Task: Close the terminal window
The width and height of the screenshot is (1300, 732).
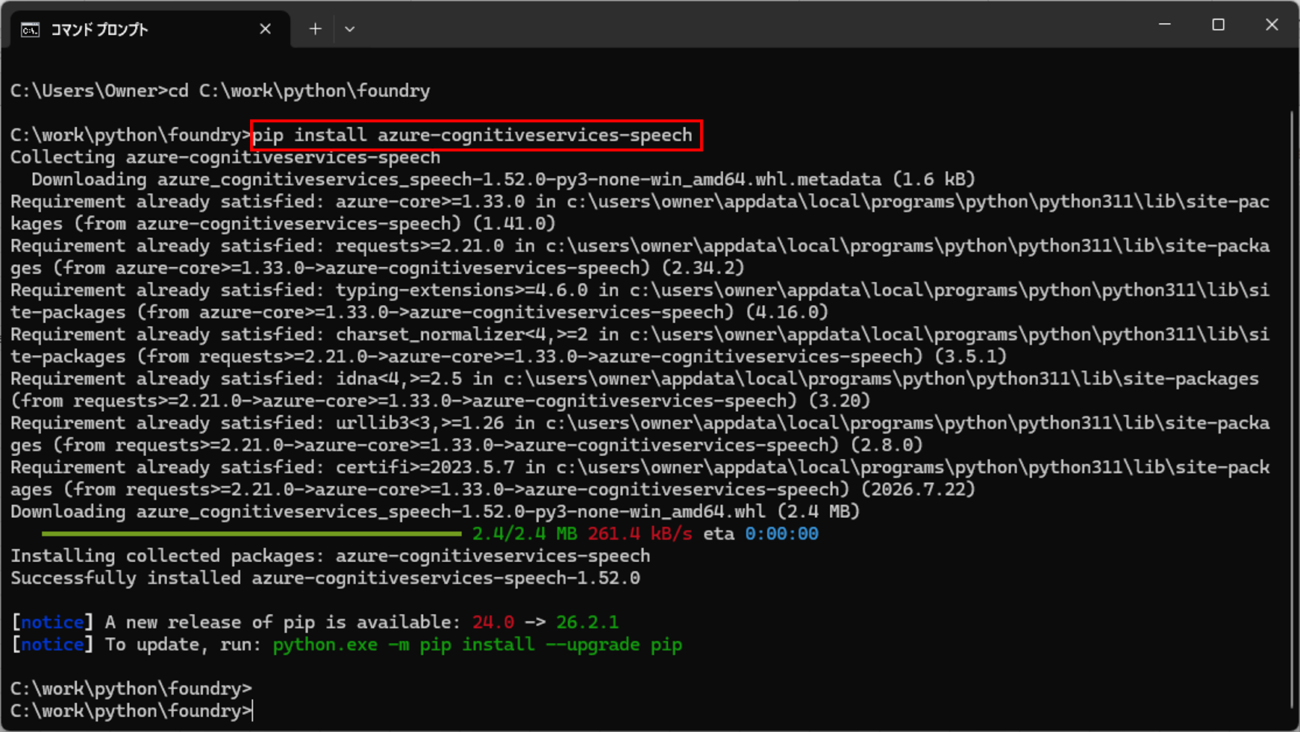Action: click(x=1271, y=24)
